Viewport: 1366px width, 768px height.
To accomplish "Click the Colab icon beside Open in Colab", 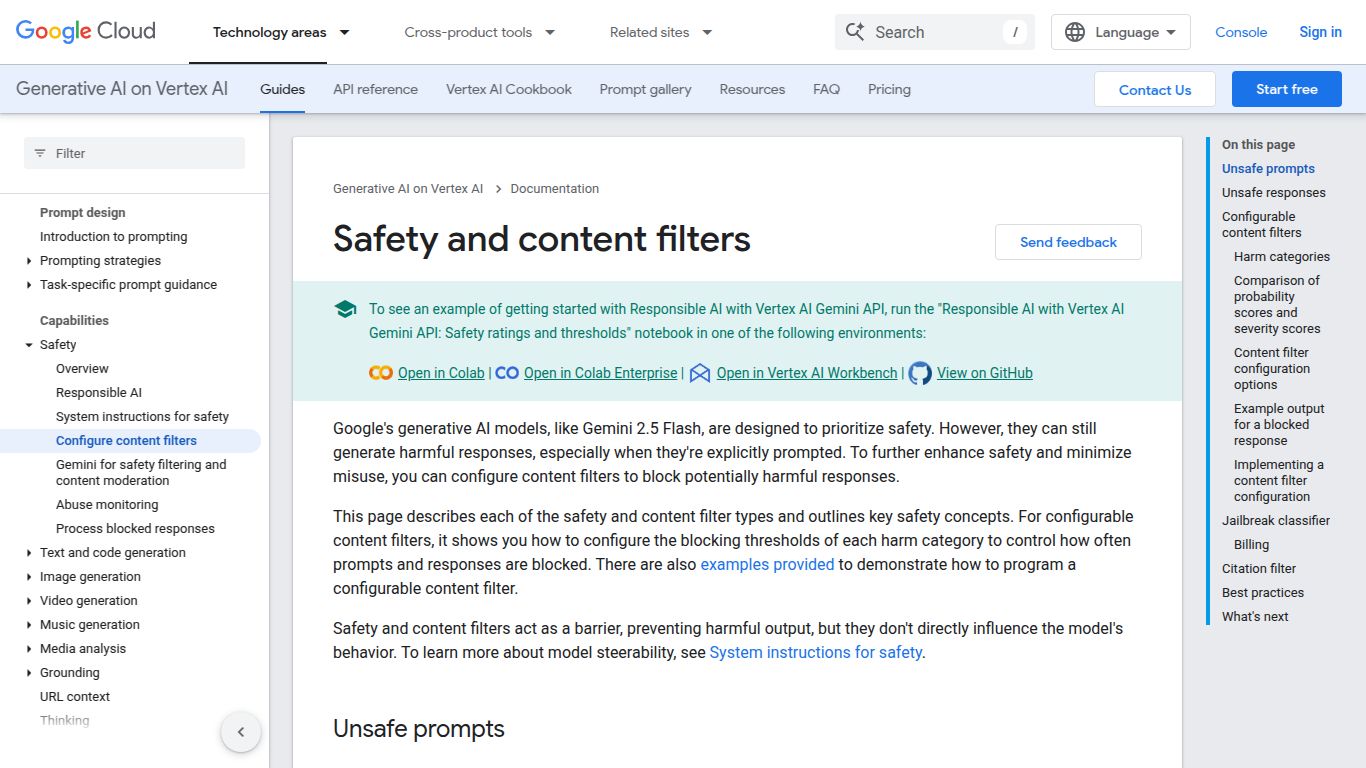I will coord(380,372).
